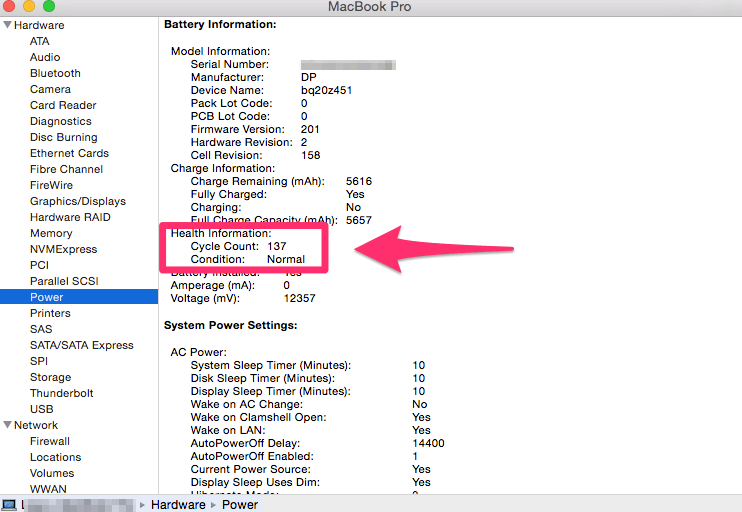The image size is (742, 512).
Task: Open Storage information
Action: pyautogui.click(x=50, y=377)
